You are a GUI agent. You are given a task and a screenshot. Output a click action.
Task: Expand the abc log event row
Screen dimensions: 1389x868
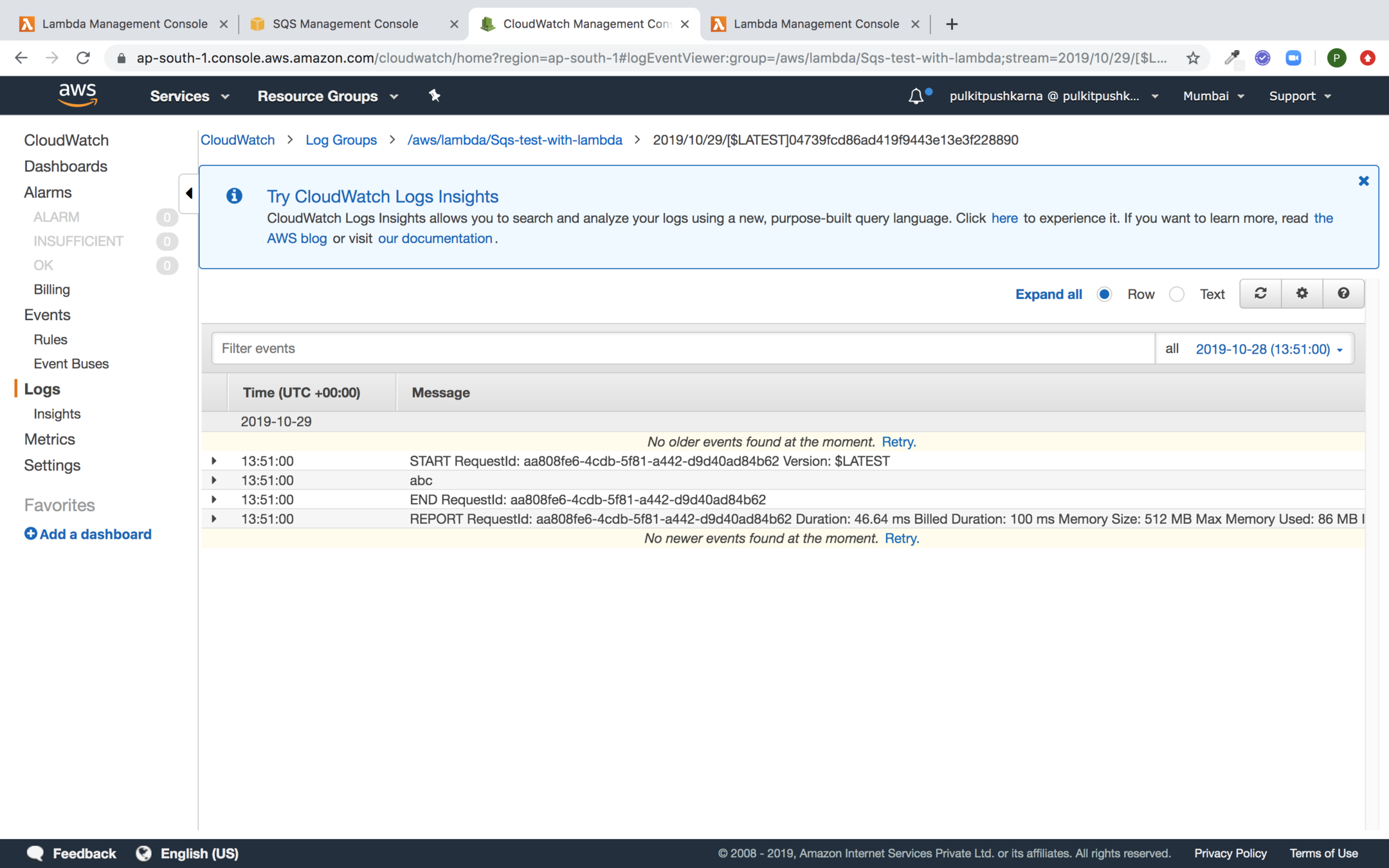coord(214,480)
